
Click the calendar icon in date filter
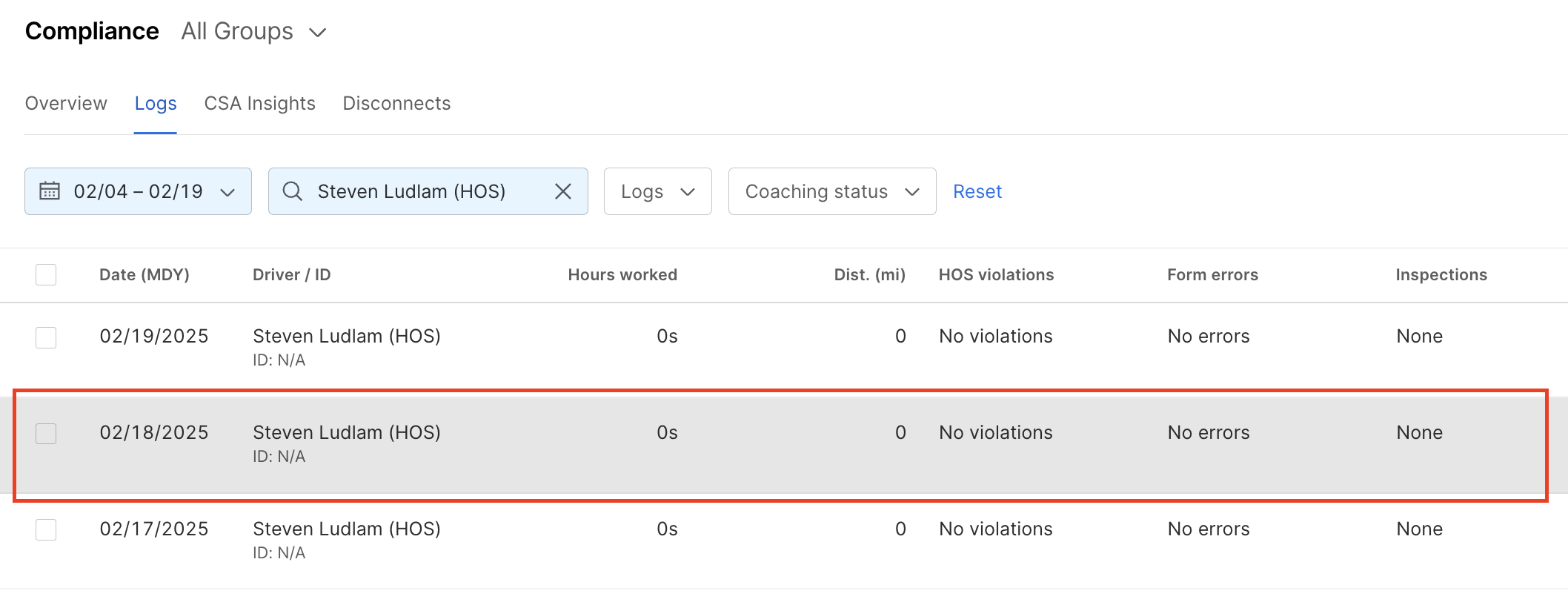(50, 191)
